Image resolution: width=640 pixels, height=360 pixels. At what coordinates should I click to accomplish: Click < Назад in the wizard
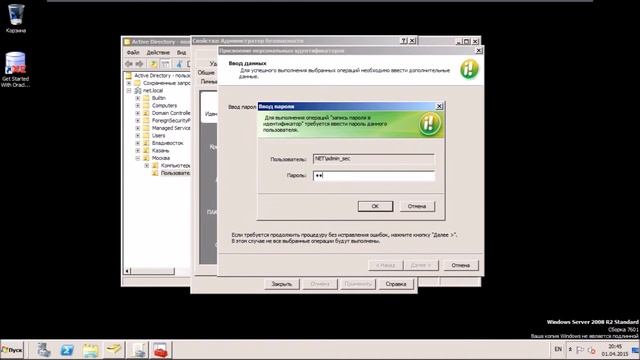tap(385, 265)
